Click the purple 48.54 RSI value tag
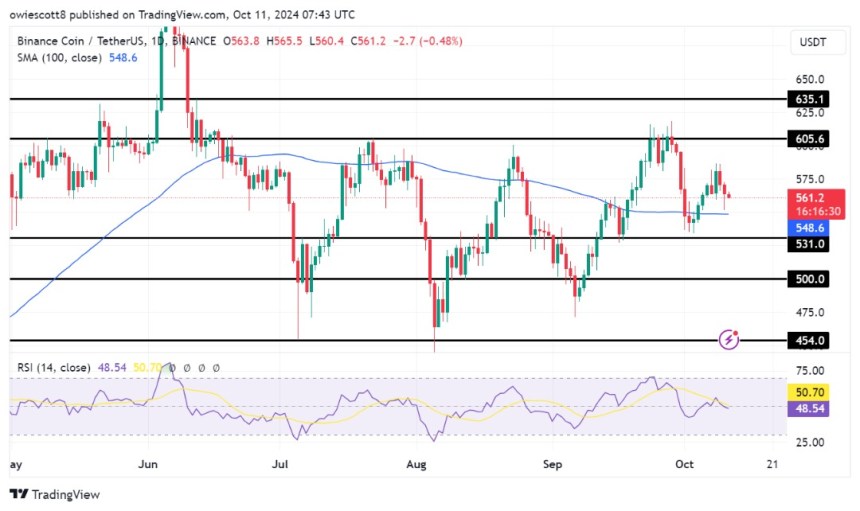The width and height of the screenshot is (860, 511). 810,410
